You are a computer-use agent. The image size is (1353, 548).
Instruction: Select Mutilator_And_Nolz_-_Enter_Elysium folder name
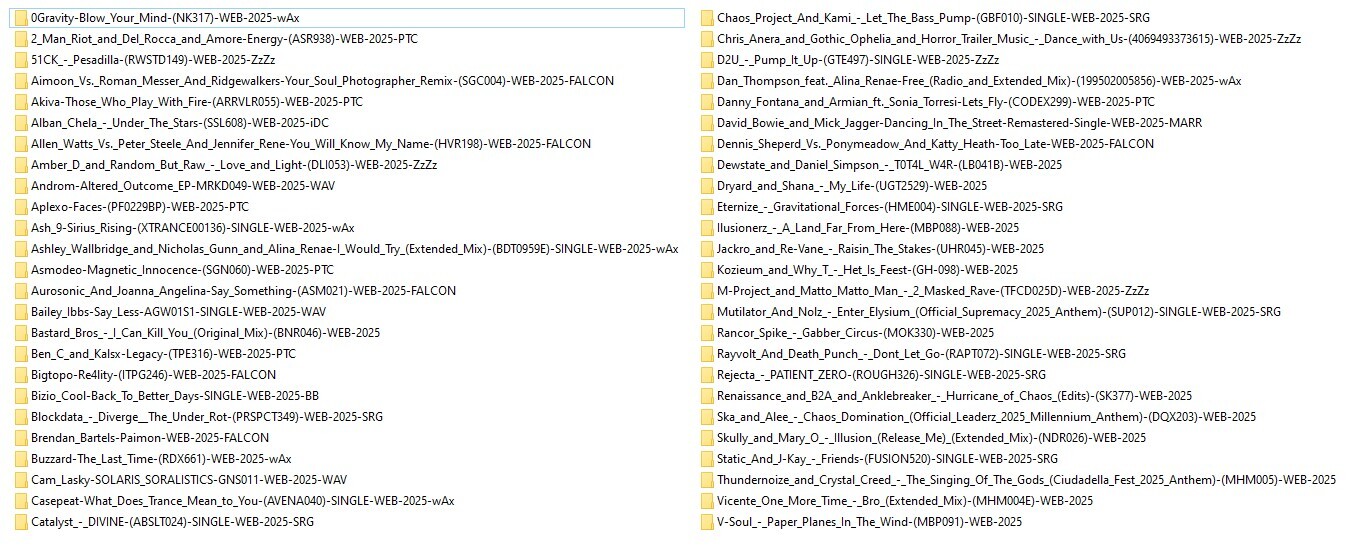pos(998,312)
